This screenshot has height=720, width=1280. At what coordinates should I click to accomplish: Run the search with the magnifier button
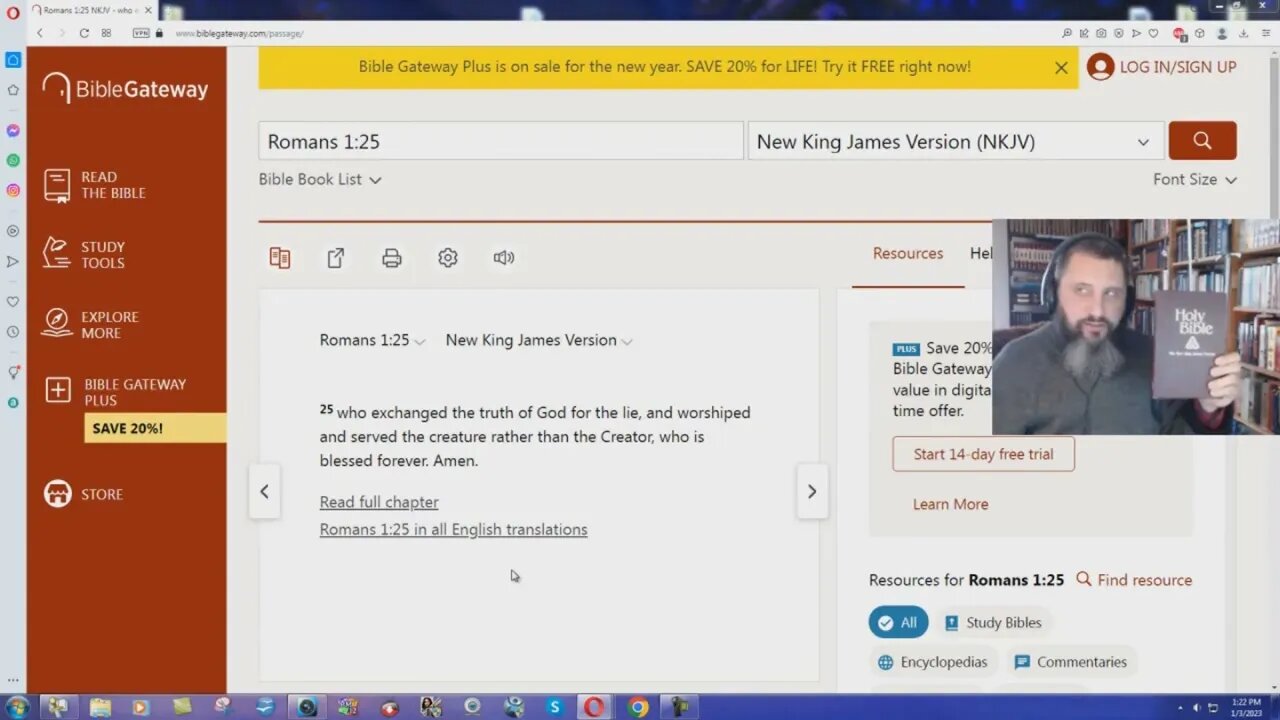click(x=1203, y=141)
